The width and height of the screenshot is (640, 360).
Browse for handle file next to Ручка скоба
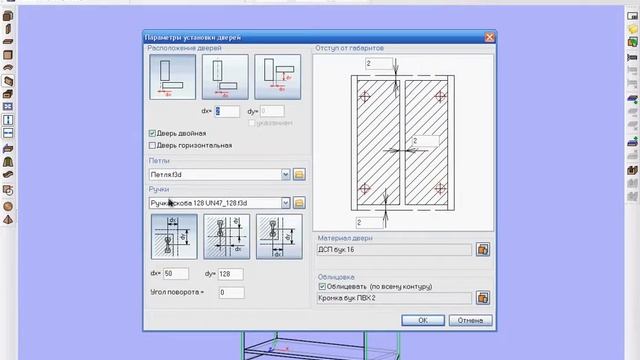pos(299,203)
